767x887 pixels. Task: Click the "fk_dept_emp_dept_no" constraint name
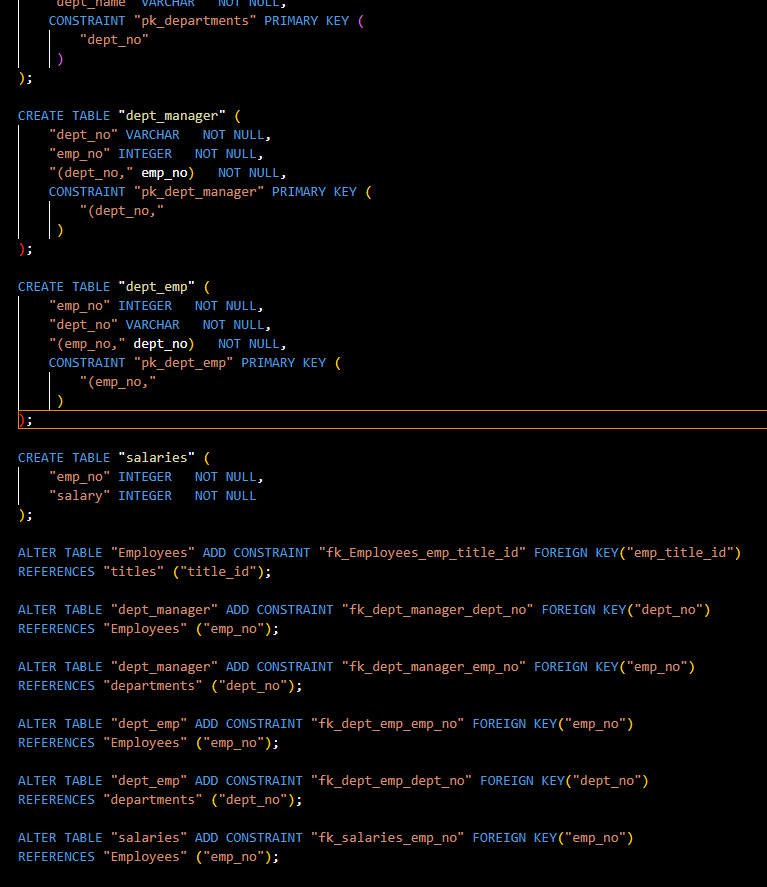391,781
